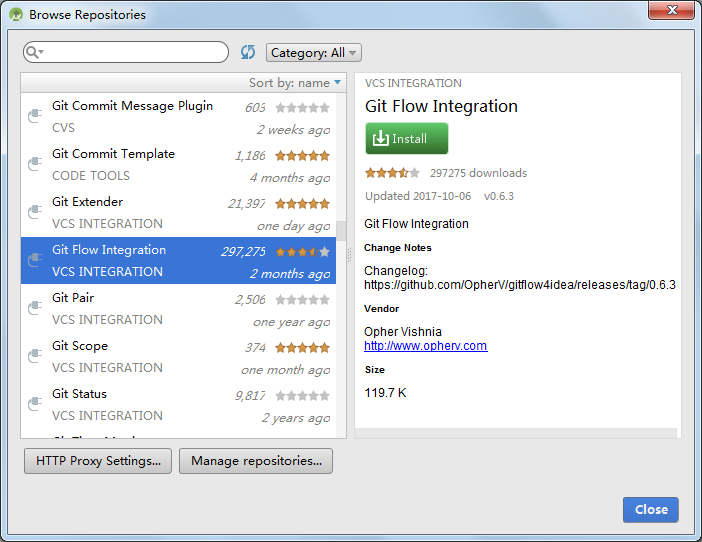702x542 pixels.
Task: Select Git Commit Message Plugin row
Action: [x=178, y=117]
